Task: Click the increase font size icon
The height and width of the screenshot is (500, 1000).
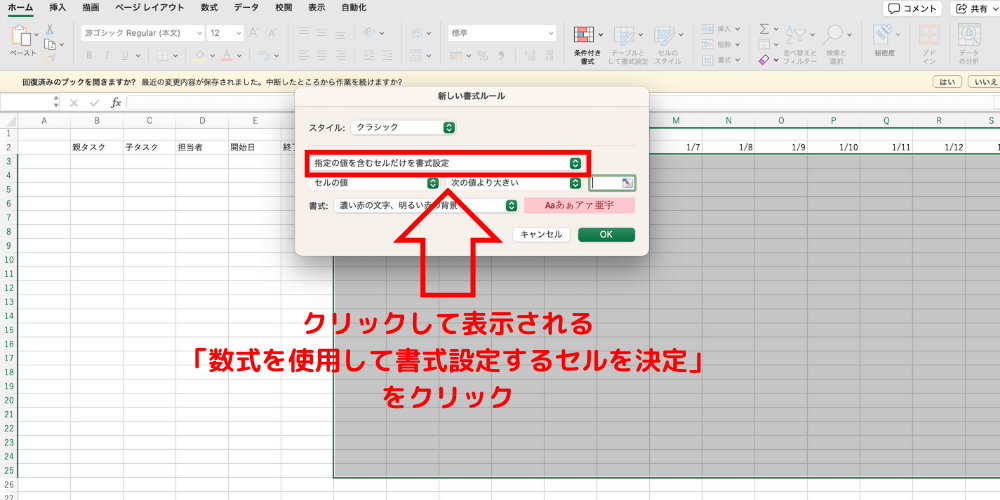Action: click(x=254, y=33)
